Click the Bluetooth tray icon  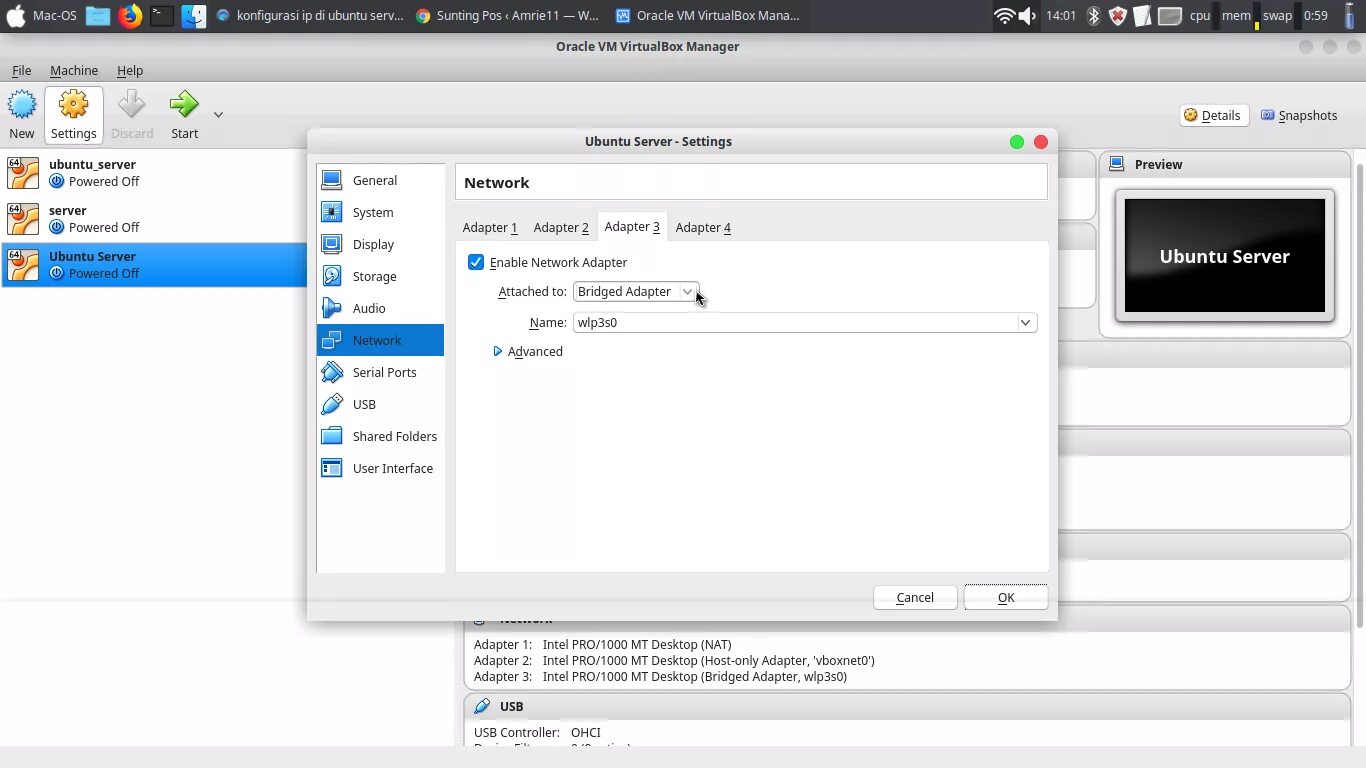(x=1094, y=15)
